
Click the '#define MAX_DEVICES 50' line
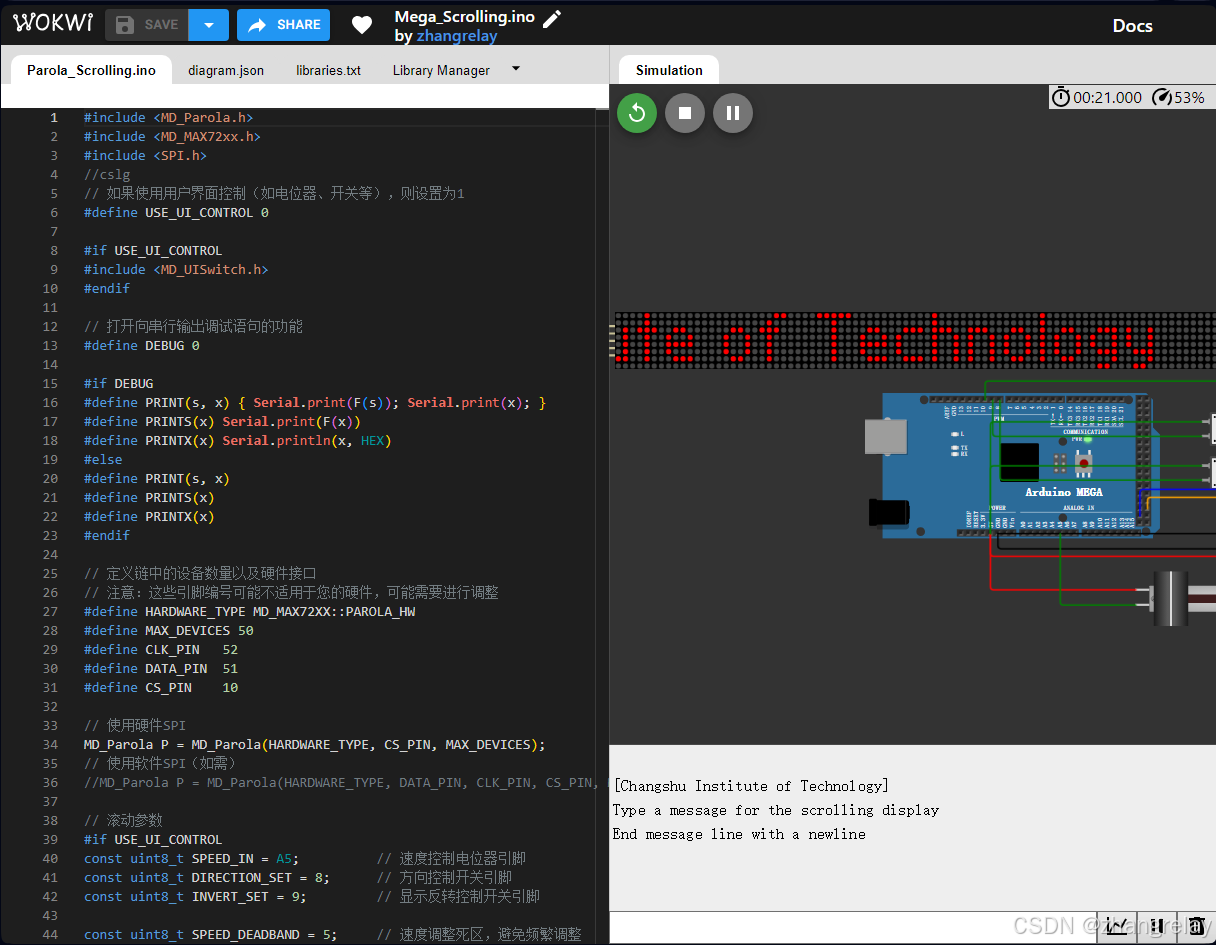169,630
